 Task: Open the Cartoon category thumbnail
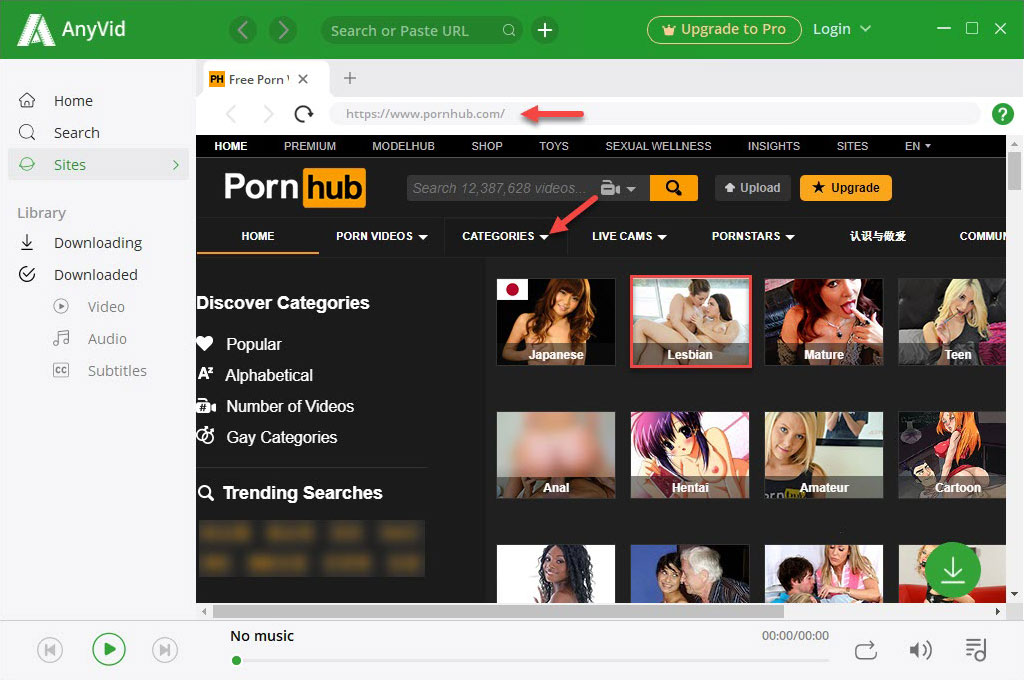coord(952,455)
